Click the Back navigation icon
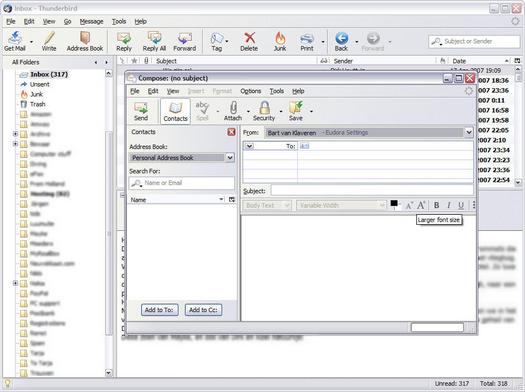 coord(341,41)
